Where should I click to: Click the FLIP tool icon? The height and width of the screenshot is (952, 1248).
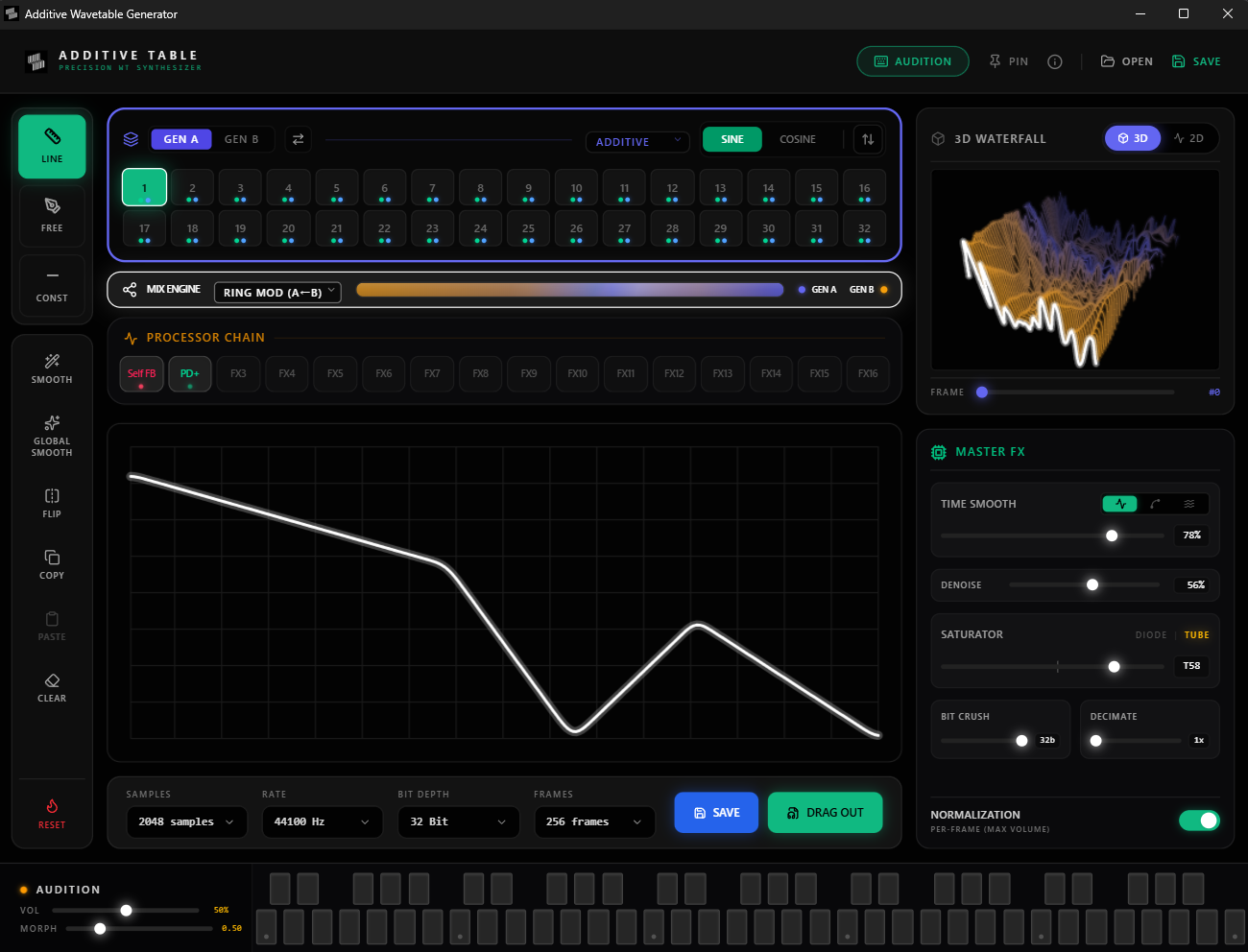[52, 495]
